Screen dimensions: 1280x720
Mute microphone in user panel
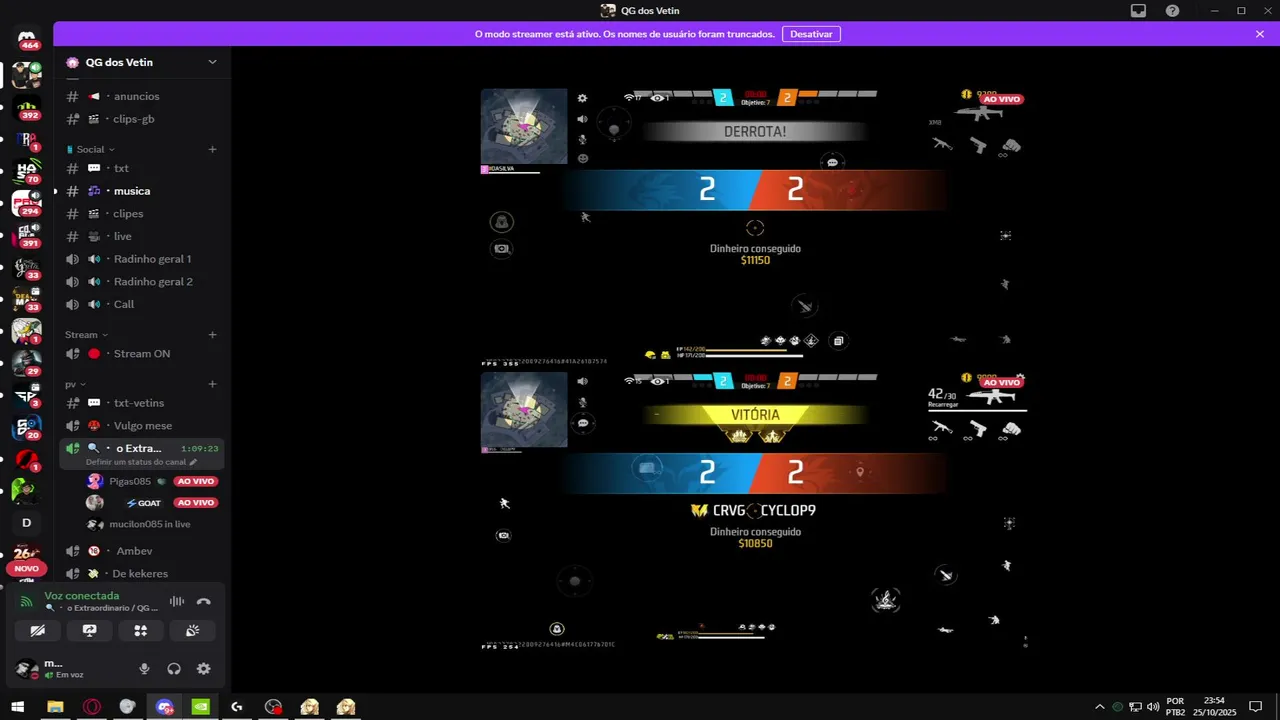point(144,669)
